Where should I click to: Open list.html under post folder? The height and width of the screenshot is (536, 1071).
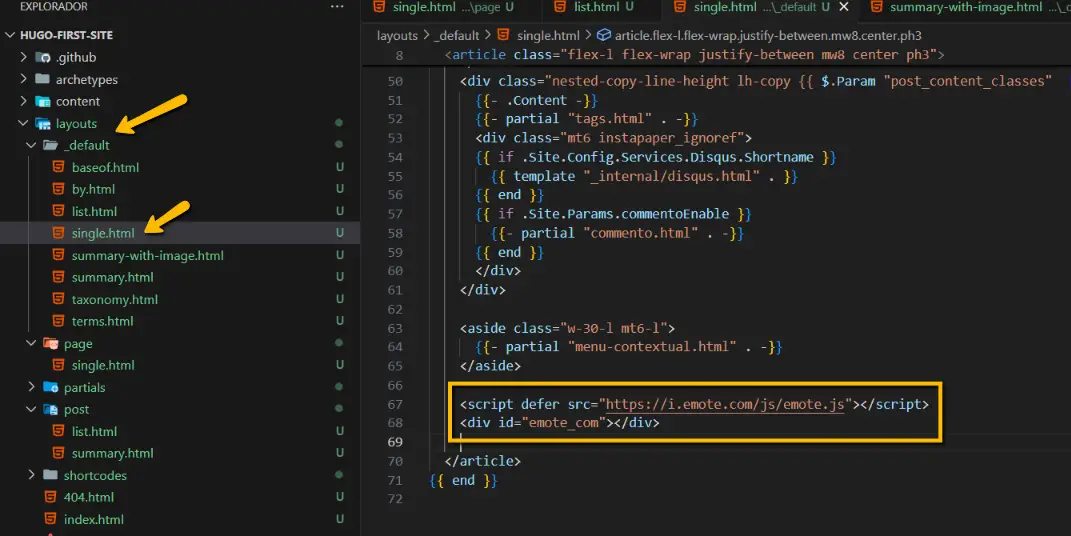(x=94, y=432)
